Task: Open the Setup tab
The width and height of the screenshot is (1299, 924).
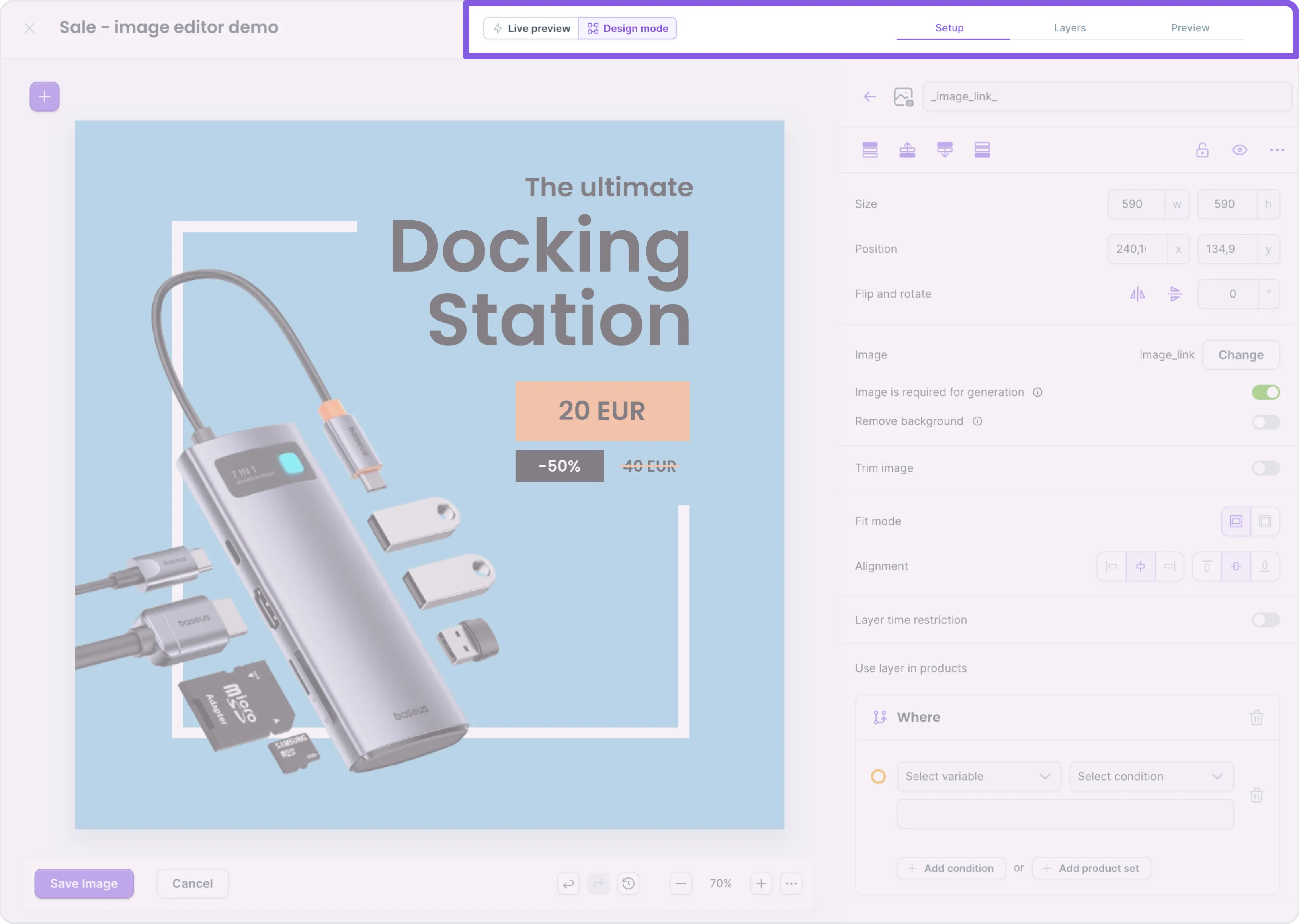Action: coord(949,28)
